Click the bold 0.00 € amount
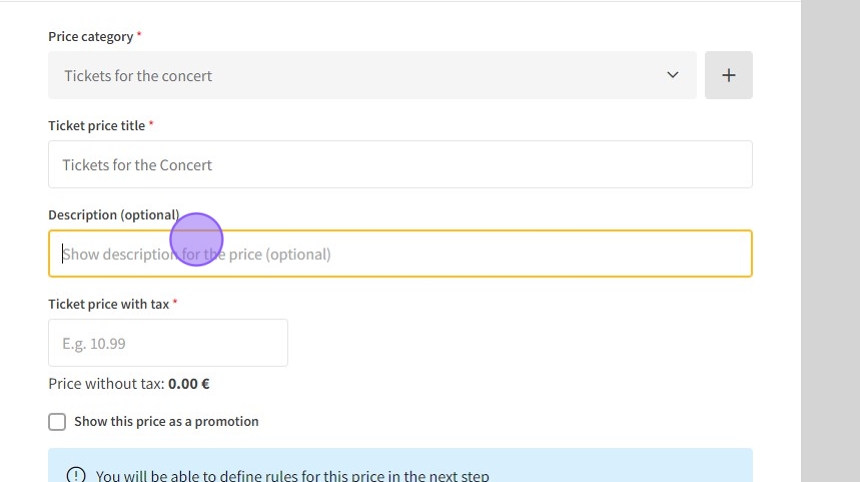This screenshot has height=482, width=860. (x=189, y=384)
